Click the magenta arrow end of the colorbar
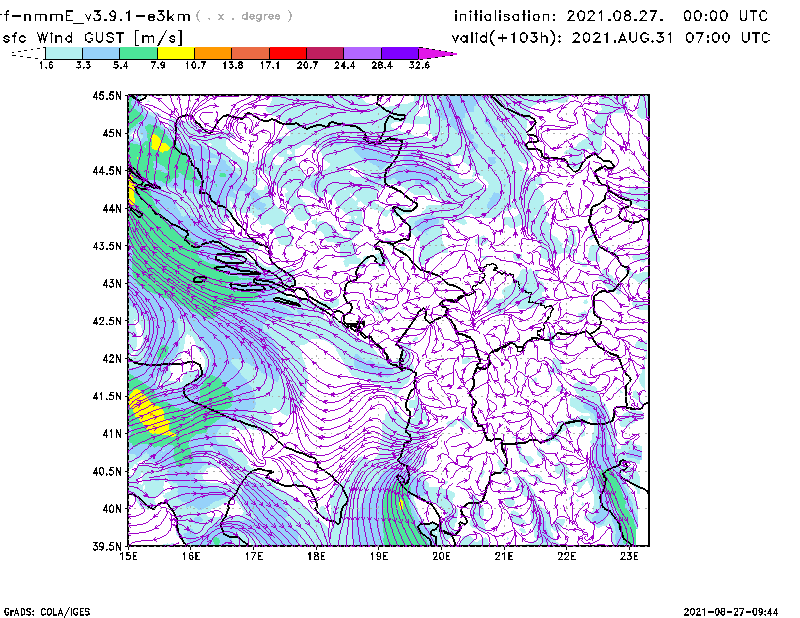Screen dimensions: 800x618 pos(436,53)
